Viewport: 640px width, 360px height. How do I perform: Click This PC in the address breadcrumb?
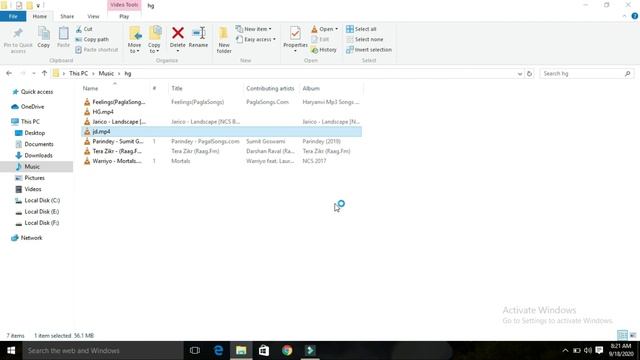[x=78, y=73]
